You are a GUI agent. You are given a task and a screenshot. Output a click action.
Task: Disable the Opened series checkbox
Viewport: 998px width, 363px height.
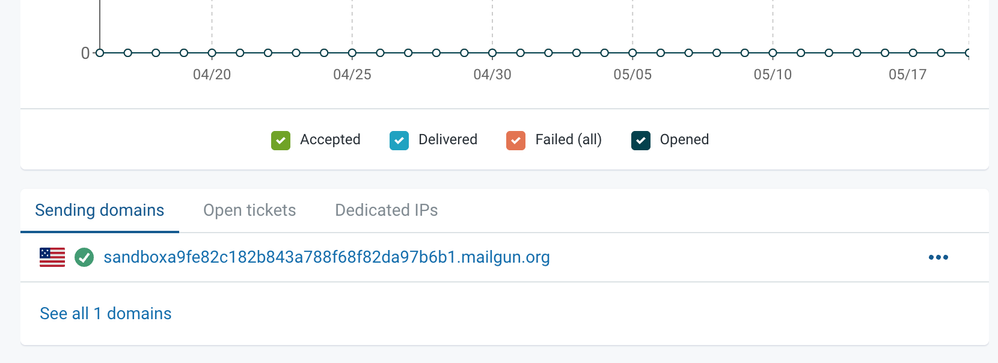pos(641,140)
